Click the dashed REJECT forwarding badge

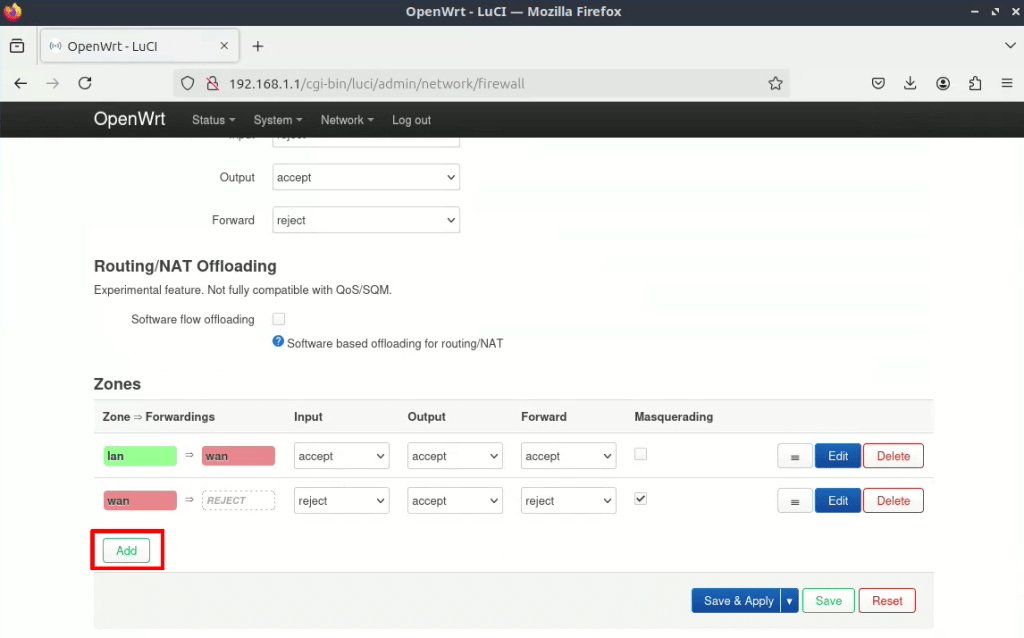[x=238, y=500]
